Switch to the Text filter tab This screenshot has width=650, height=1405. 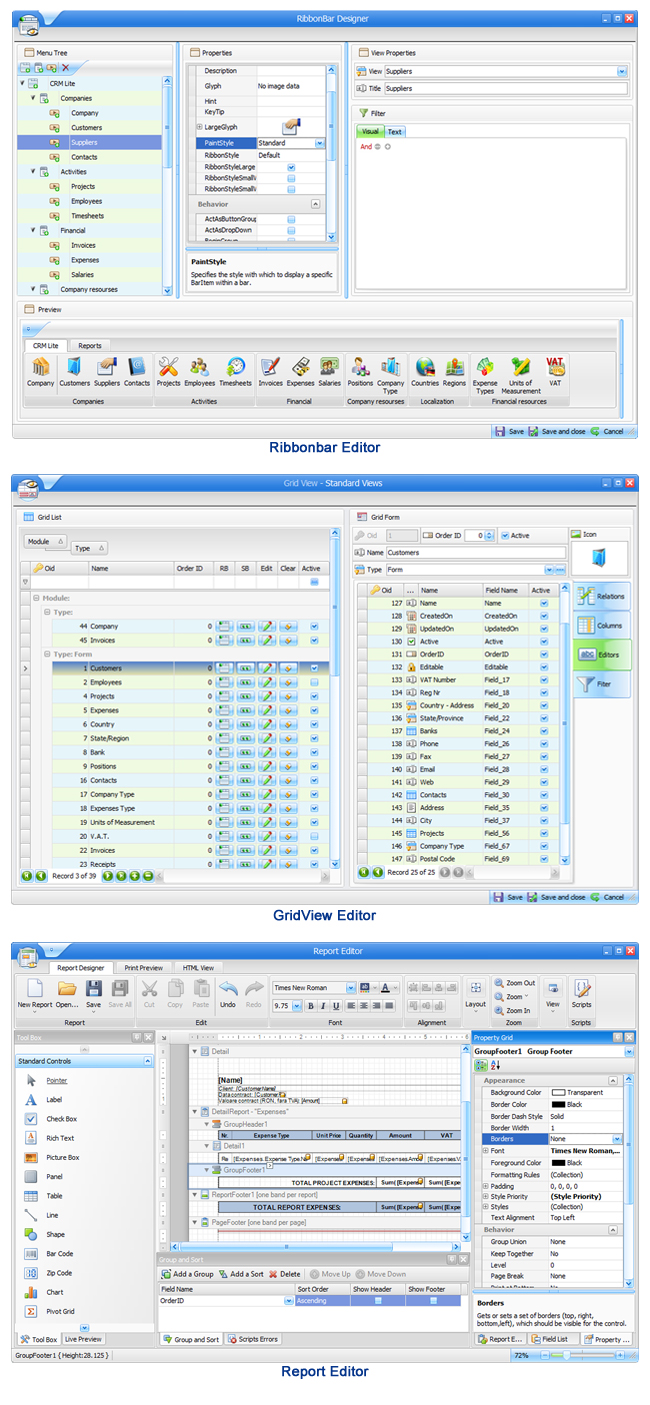tap(395, 131)
